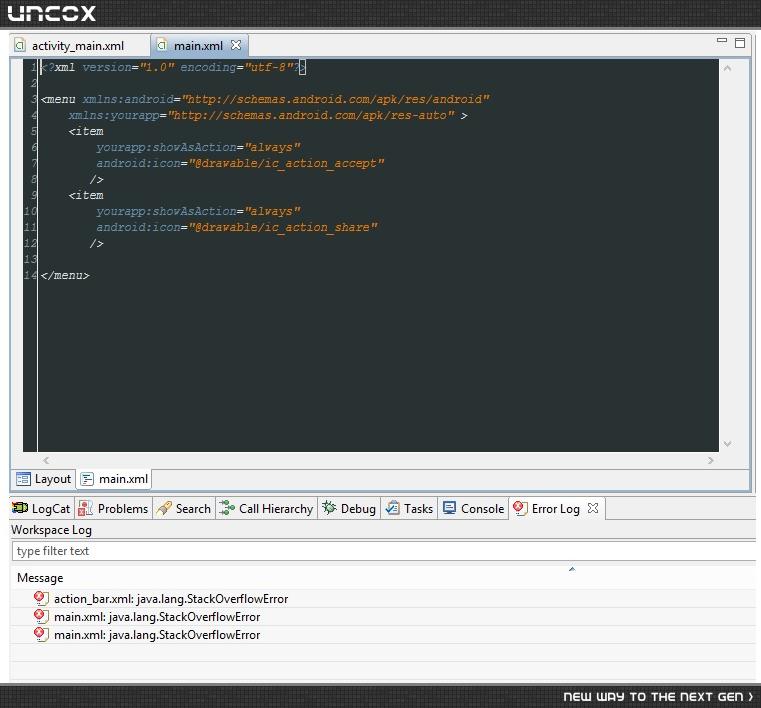This screenshot has width=761, height=708.
Task: Click the LogCat tab icon
Action: (x=20, y=508)
